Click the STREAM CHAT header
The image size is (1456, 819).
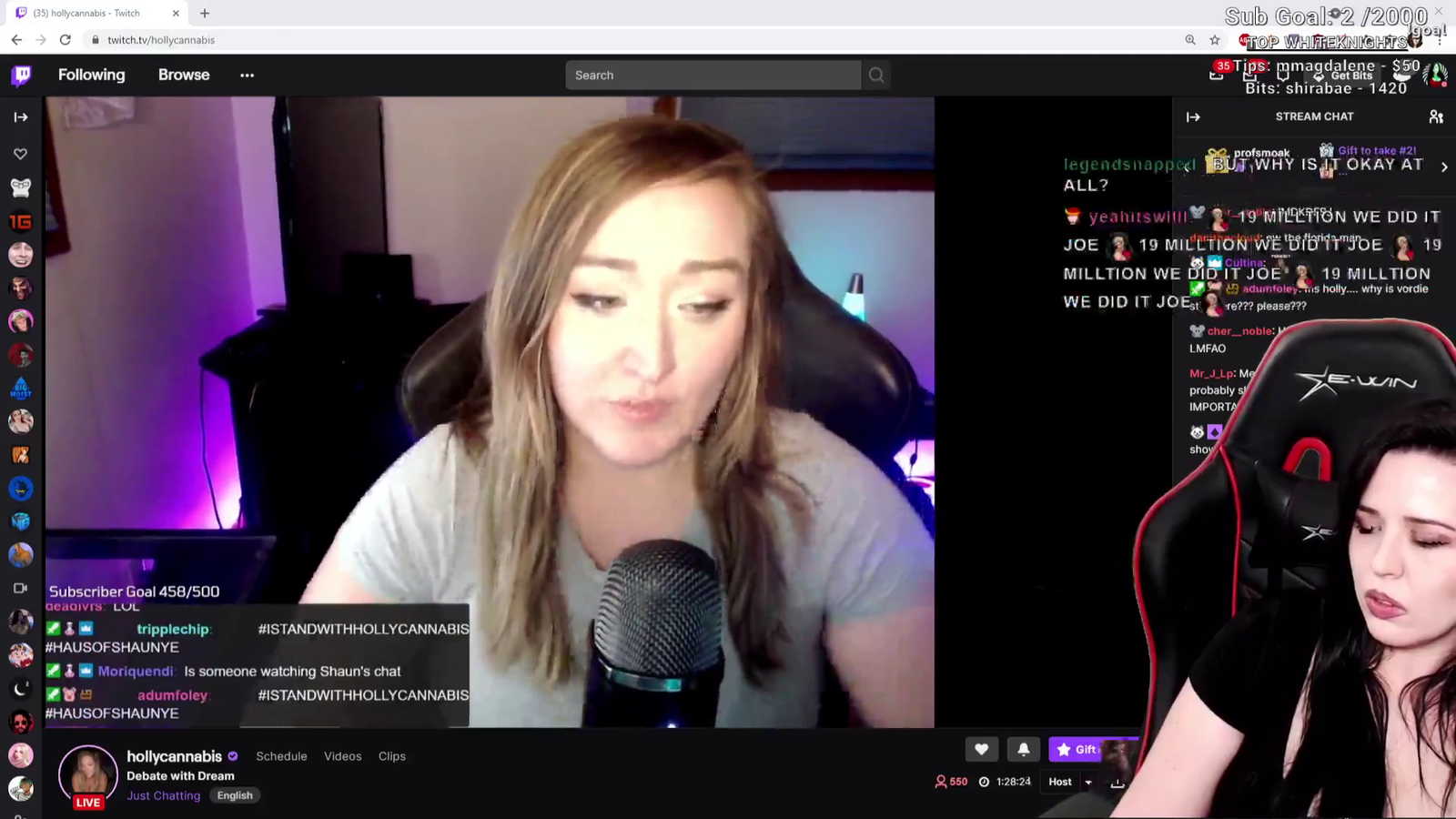pos(1314,116)
